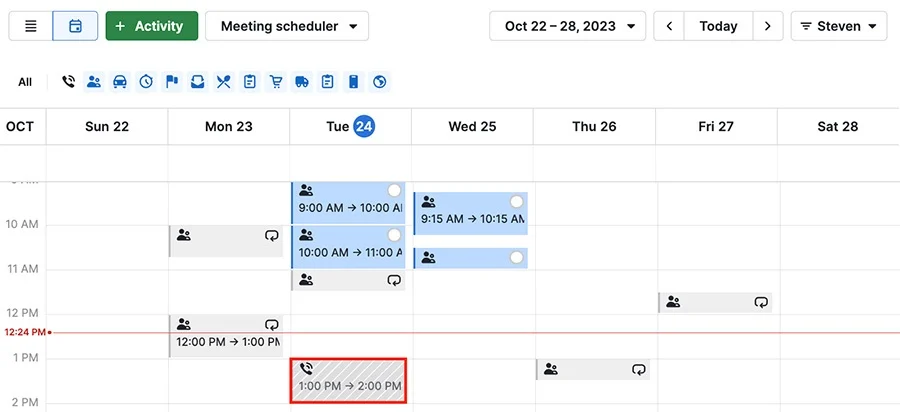Expand the Oct 22 – 28, 2023 date picker
The height and width of the screenshot is (412, 900).
click(x=568, y=26)
